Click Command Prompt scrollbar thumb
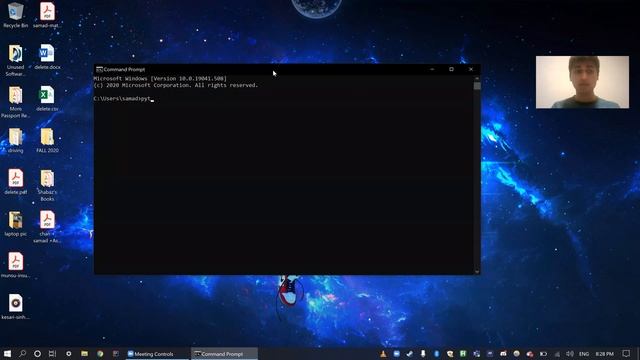640x360 pixels. click(x=477, y=86)
